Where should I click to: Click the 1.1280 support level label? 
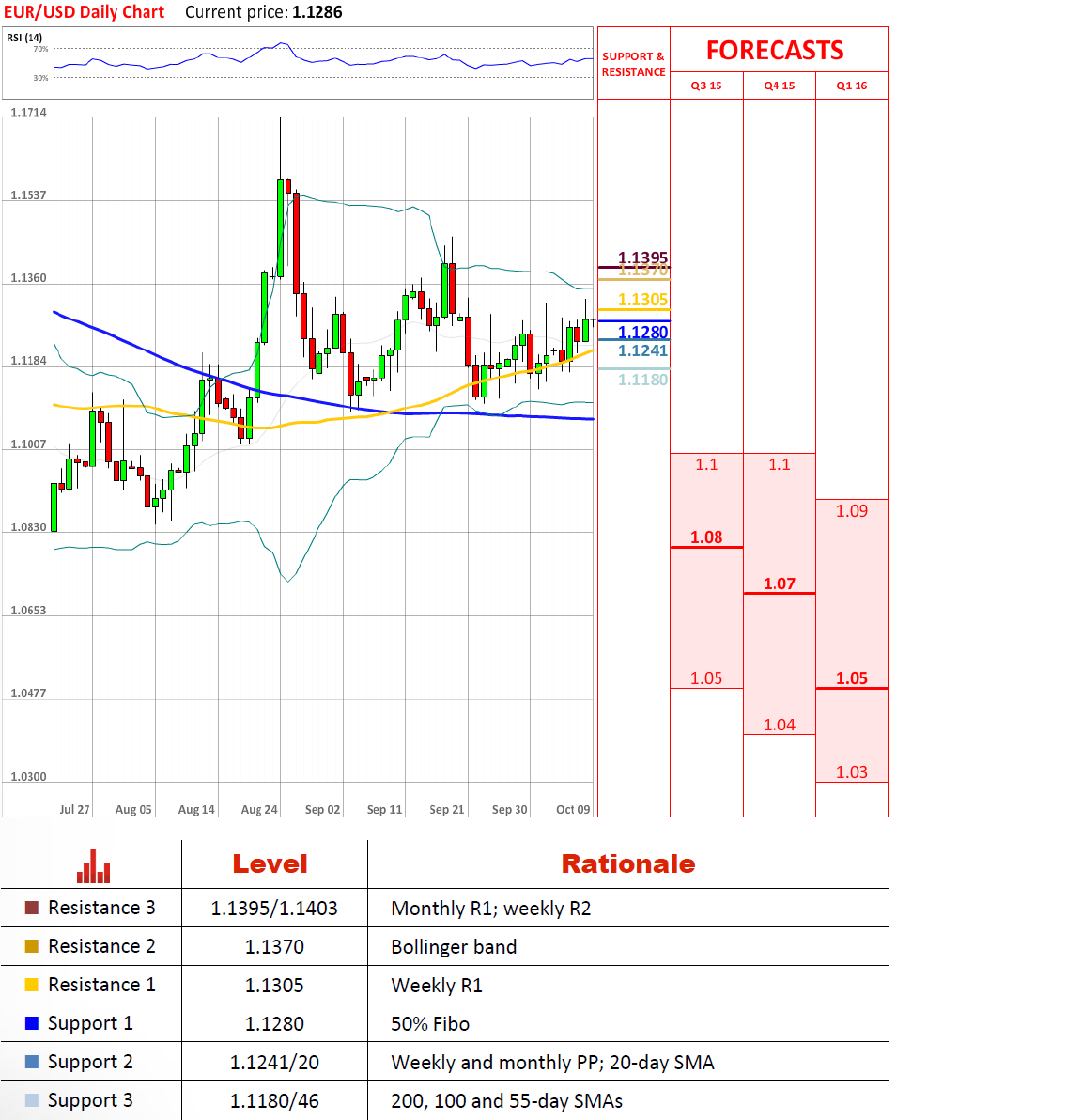[x=642, y=332]
